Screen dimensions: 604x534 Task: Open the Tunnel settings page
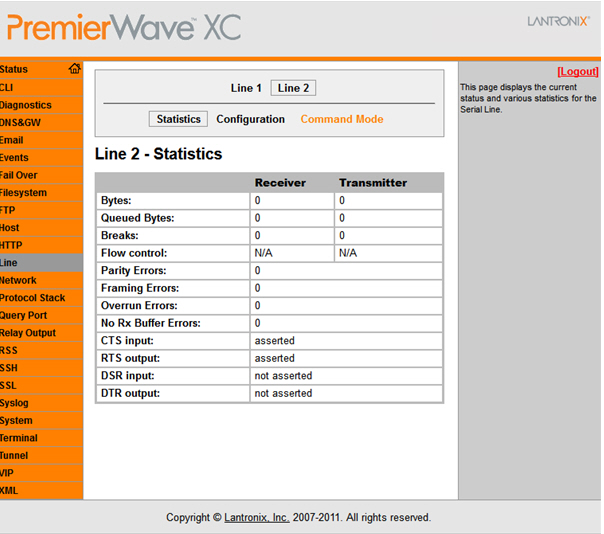tap(15, 455)
